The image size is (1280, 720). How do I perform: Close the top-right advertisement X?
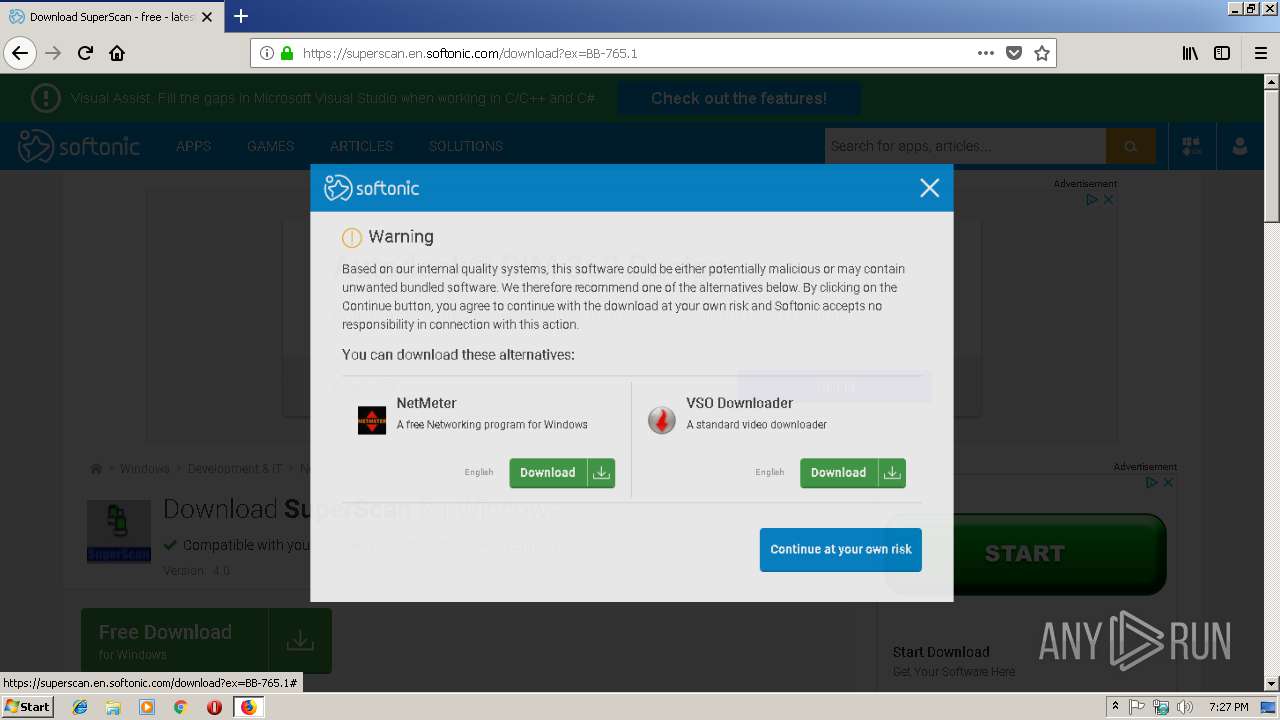(1108, 200)
